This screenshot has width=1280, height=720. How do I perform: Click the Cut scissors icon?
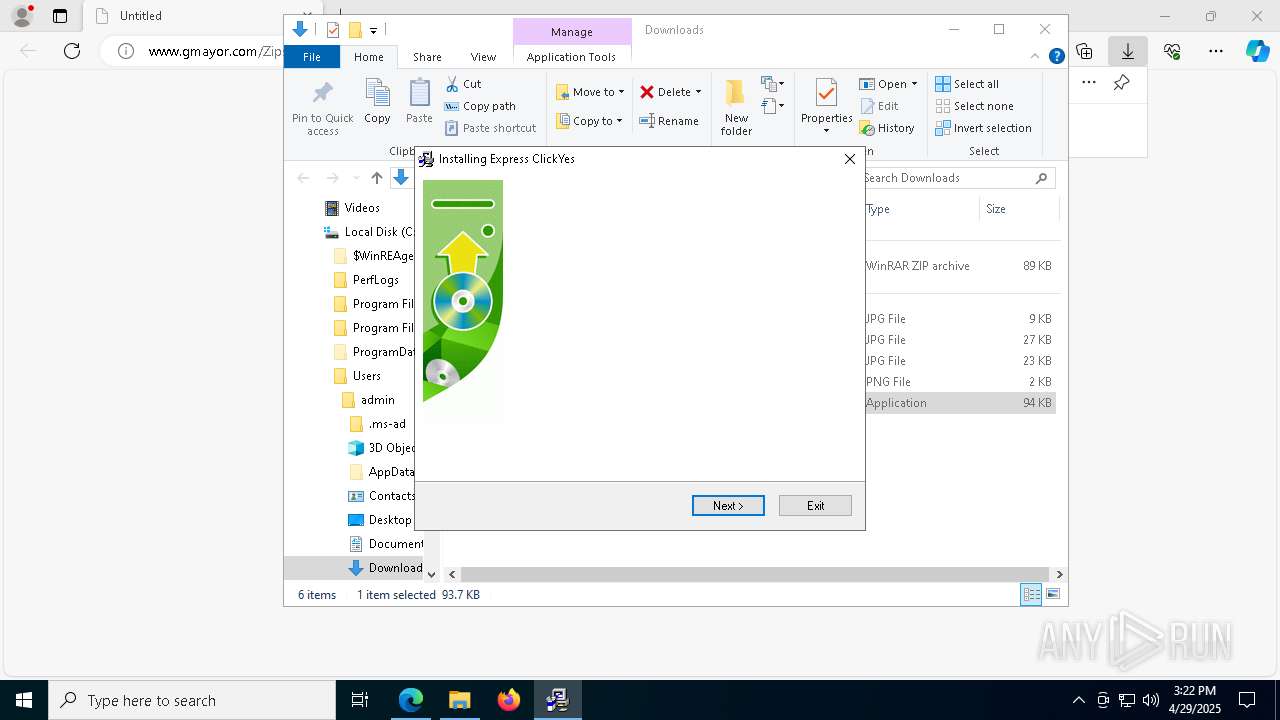(x=452, y=84)
